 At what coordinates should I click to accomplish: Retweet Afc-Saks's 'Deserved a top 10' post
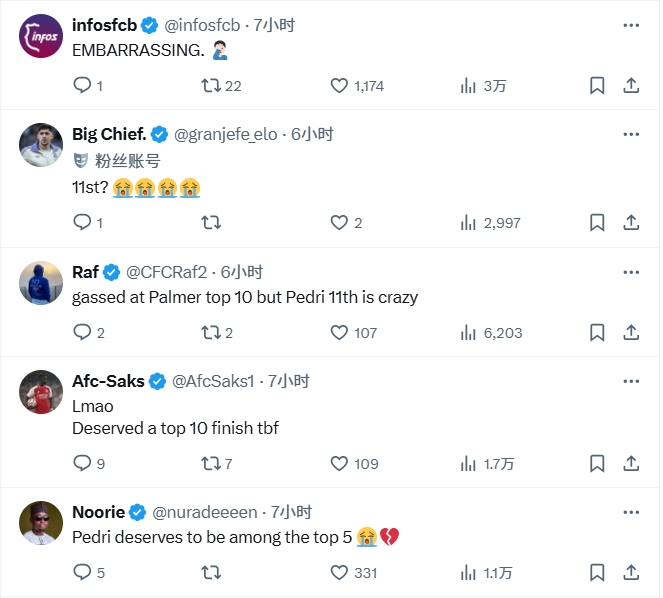click(211, 464)
